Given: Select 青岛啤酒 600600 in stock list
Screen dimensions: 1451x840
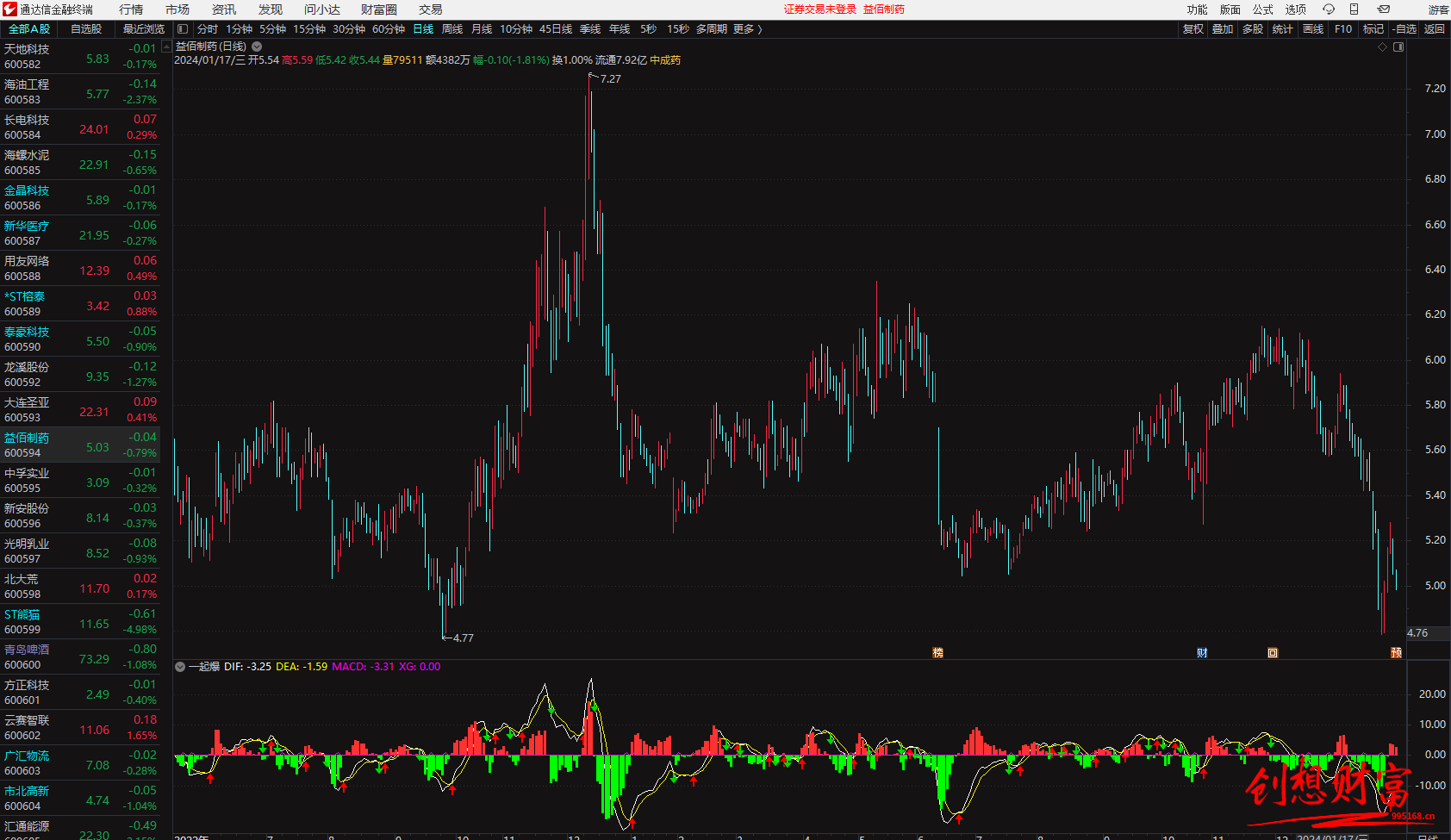Looking at the screenshot, I should tap(80, 657).
